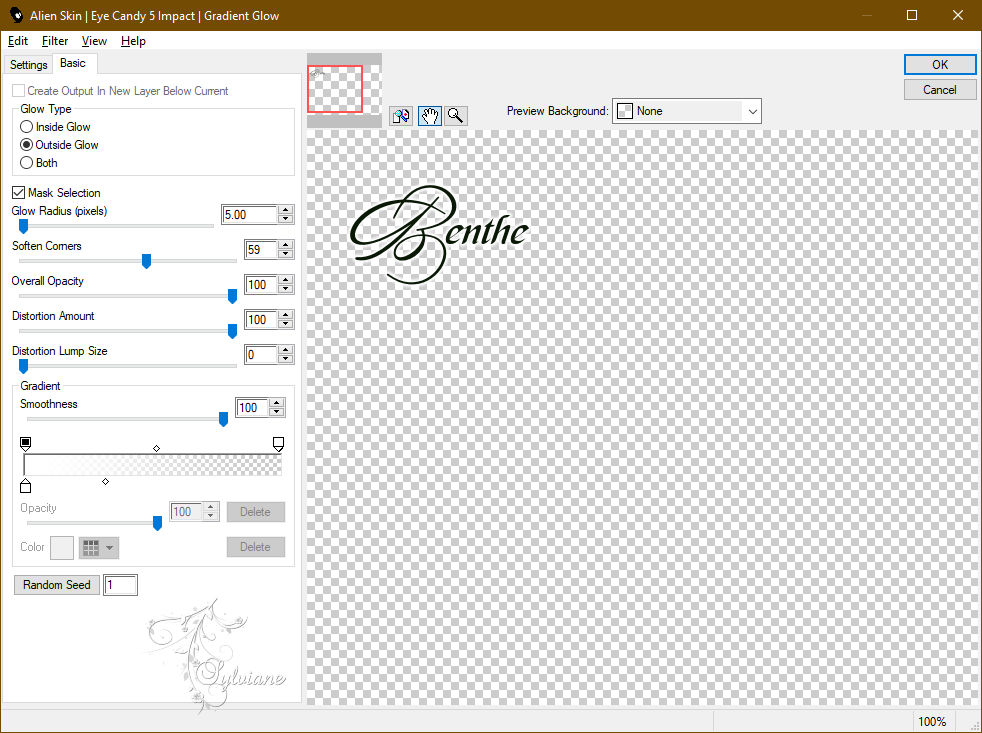982x733 pixels.
Task: Close the Gradient Glow dialog window
Action: 958,15
